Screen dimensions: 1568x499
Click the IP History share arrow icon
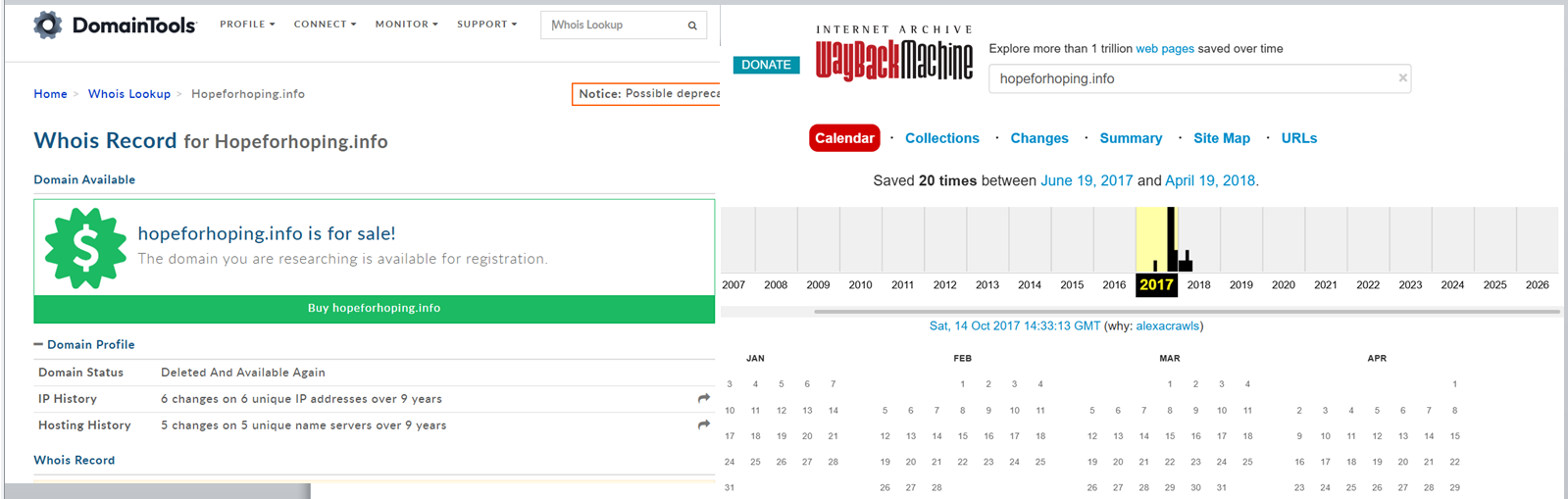pyautogui.click(x=703, y=398)
